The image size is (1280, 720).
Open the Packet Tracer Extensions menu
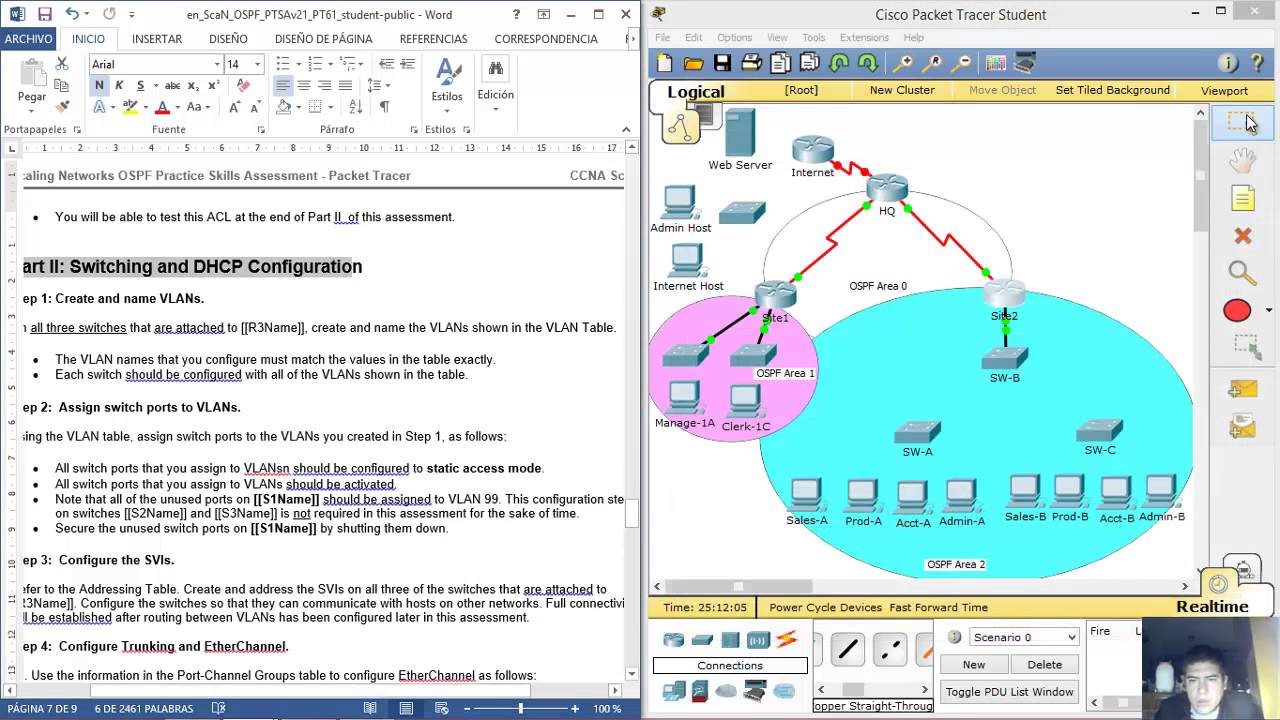(863, 37)
